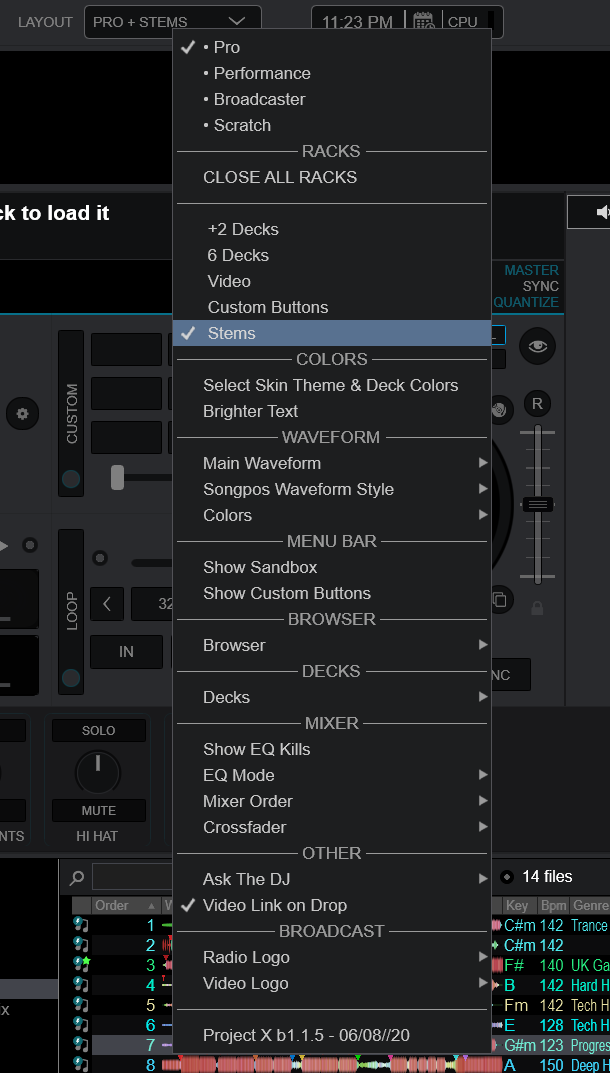Image resolution: width=610 pixels, height=1073 pixels.
Task: Open the PRO + STEMS layout dropdown
Action: [x=173, y=22]
